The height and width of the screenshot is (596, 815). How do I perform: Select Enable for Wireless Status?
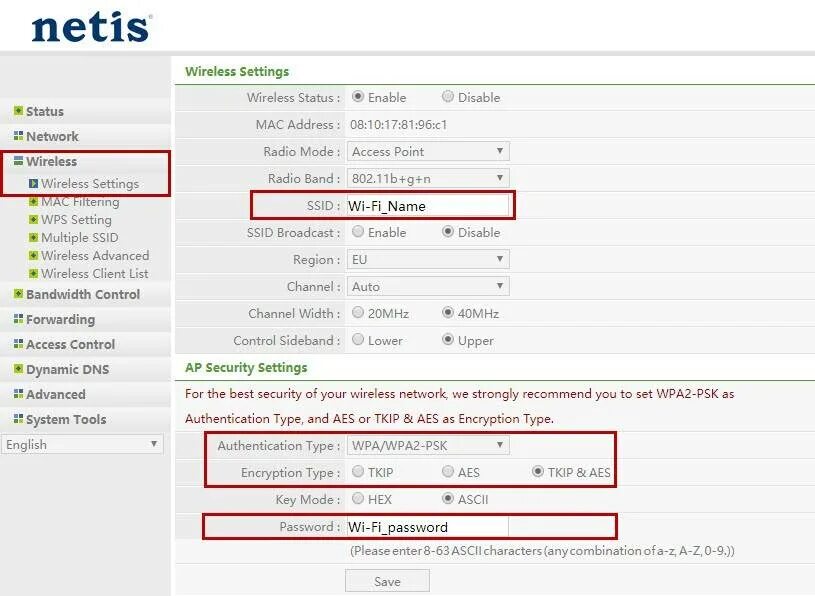[x=358, y=97]
